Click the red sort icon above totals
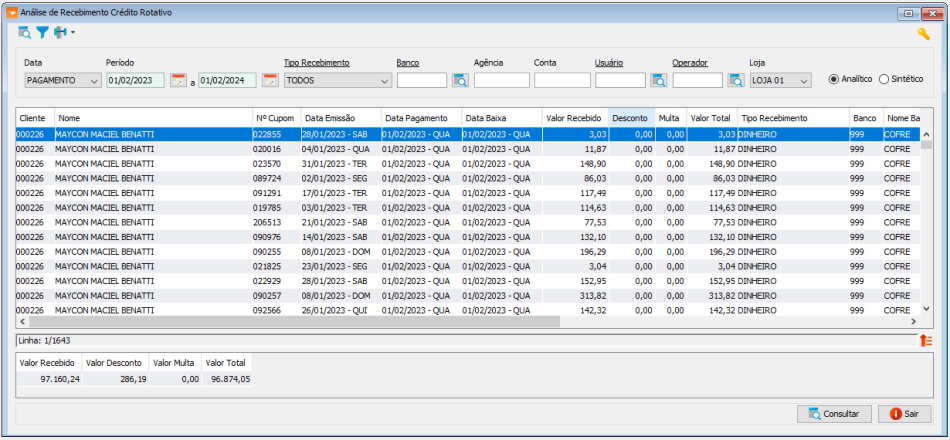 [x=925, y=341]
